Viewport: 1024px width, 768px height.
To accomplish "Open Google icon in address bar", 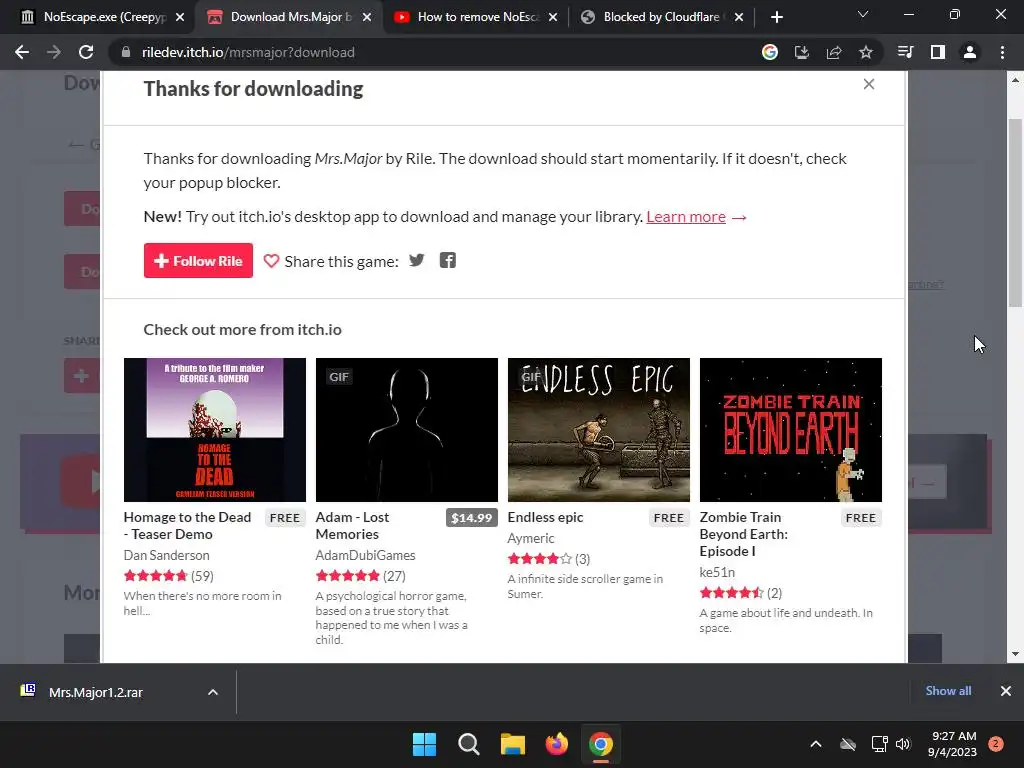I will point(769,52).
